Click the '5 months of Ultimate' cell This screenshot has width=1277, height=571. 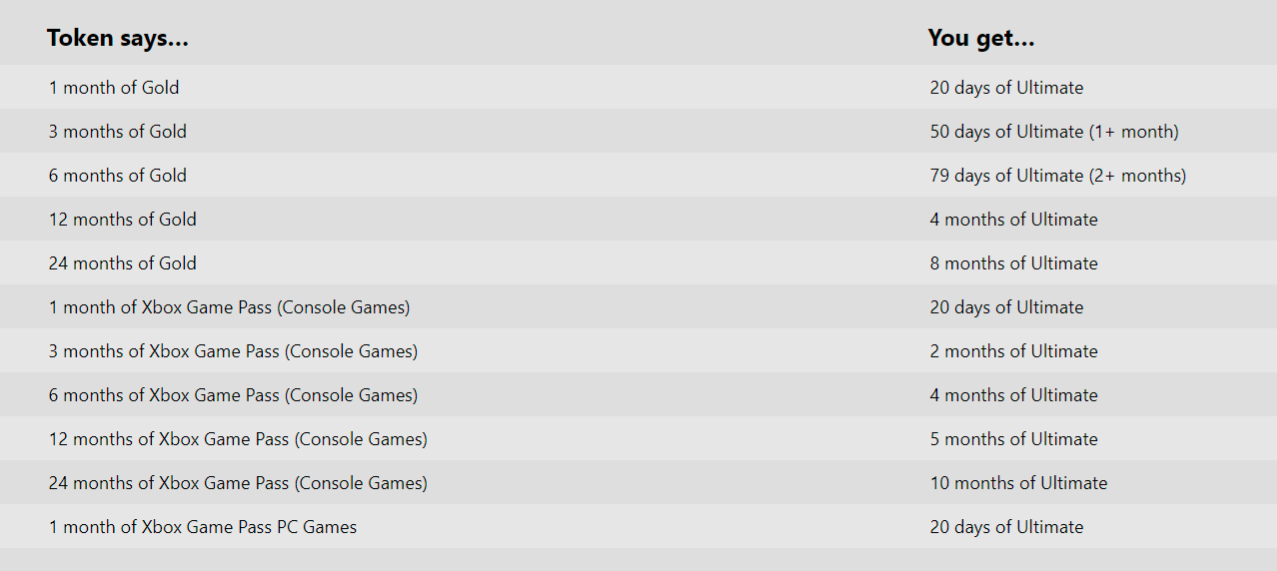pos(1013,439)
